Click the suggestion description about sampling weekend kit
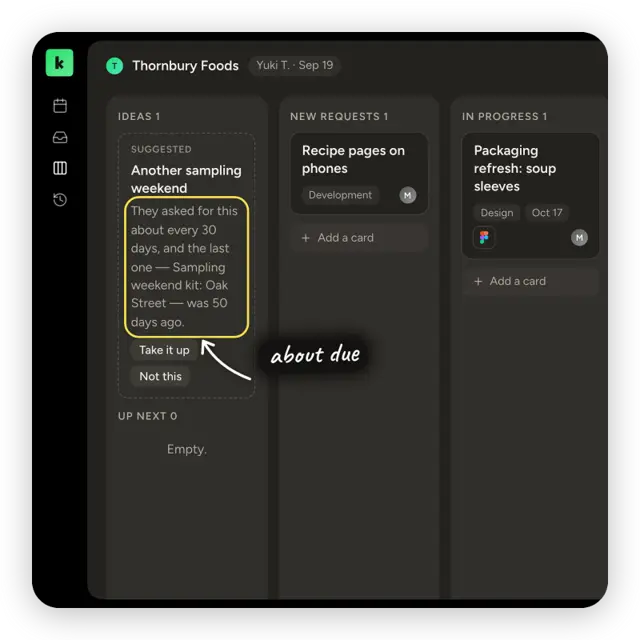The image size is (640, 640). click(x=186, y=267)
